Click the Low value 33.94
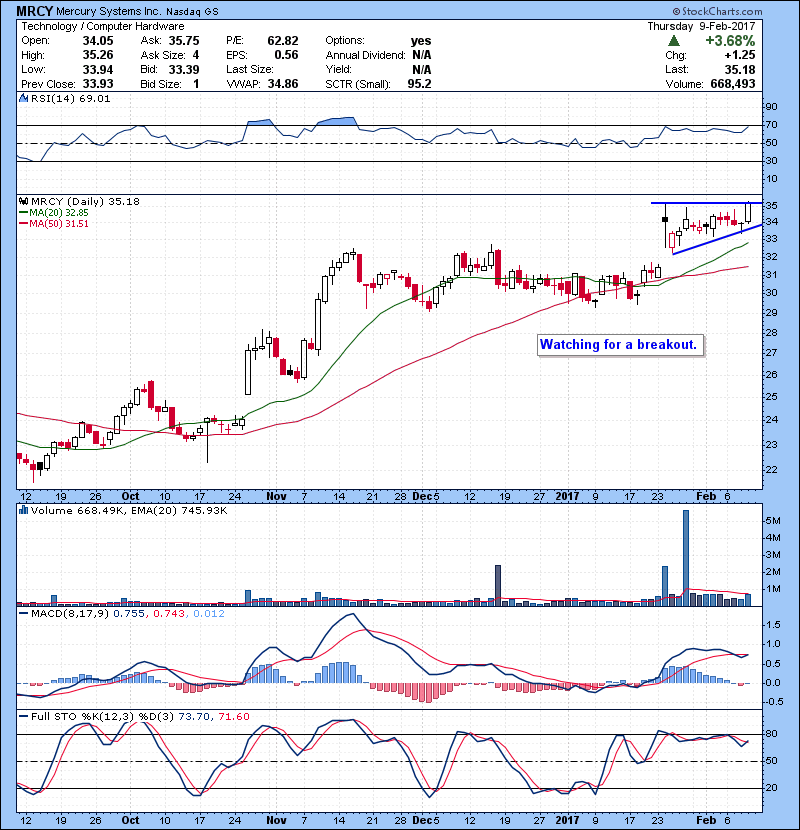The image size is (800, 830). pyautogui.click(x=98, y=69)
